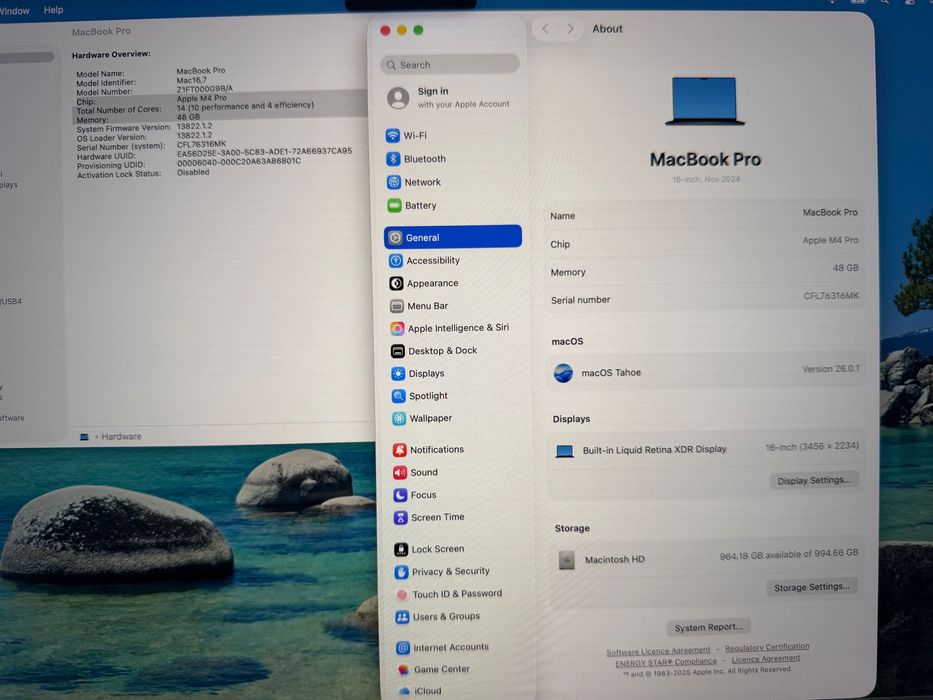Click computer icon in System Information path bar
The height and width of the screenshot is (700, 933).
[x=84, y=437]
